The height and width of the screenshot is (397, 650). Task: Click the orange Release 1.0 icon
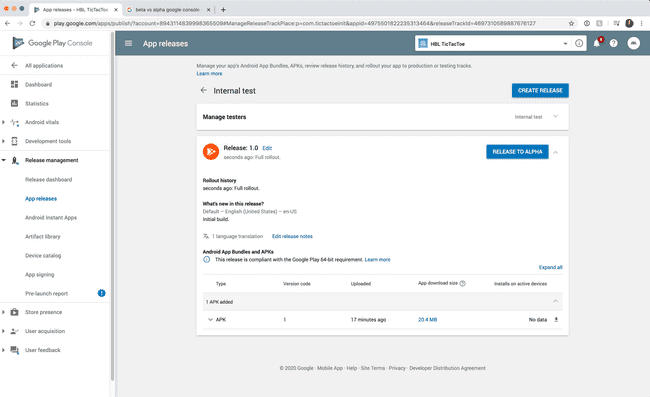click(211, 152)
